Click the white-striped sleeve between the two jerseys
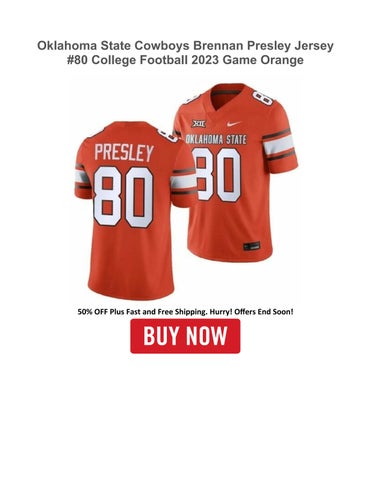The image size is (371, 480). pos(183,182)
